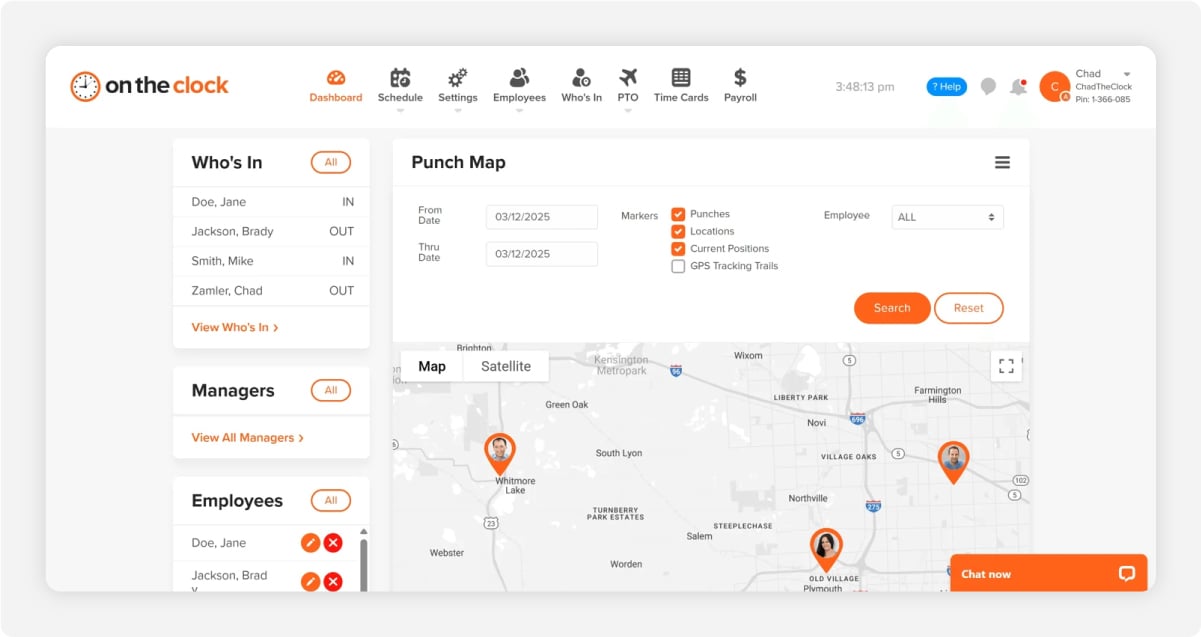The image size is (1201, 637).
Task: Click the blue Help button
Action: click(x=946, y=87)
